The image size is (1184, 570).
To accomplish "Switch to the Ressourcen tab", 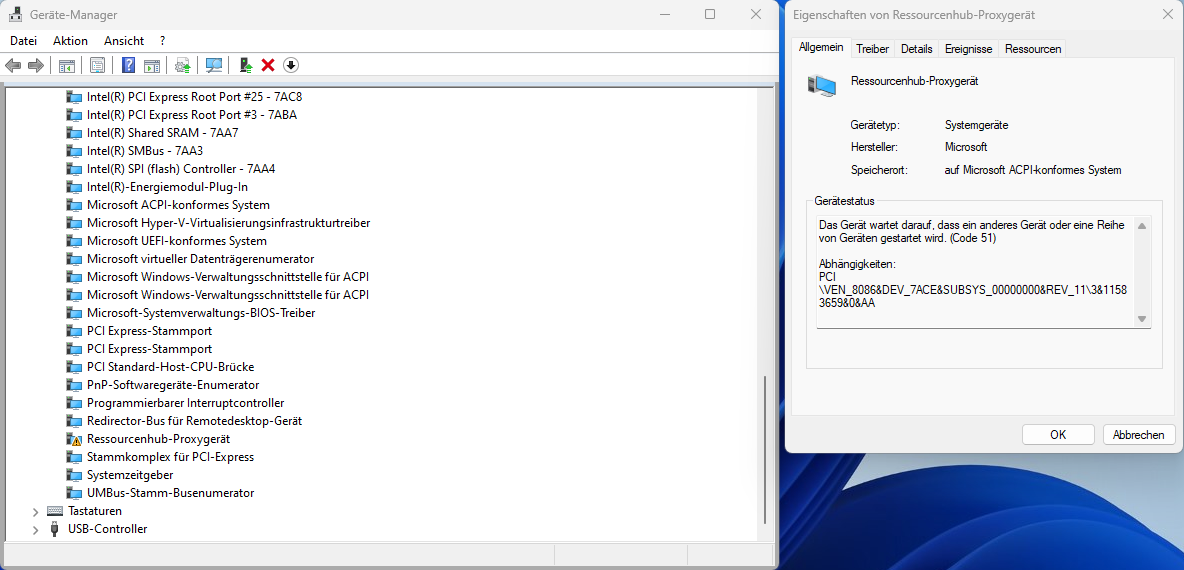I will tap(1033, 48).
